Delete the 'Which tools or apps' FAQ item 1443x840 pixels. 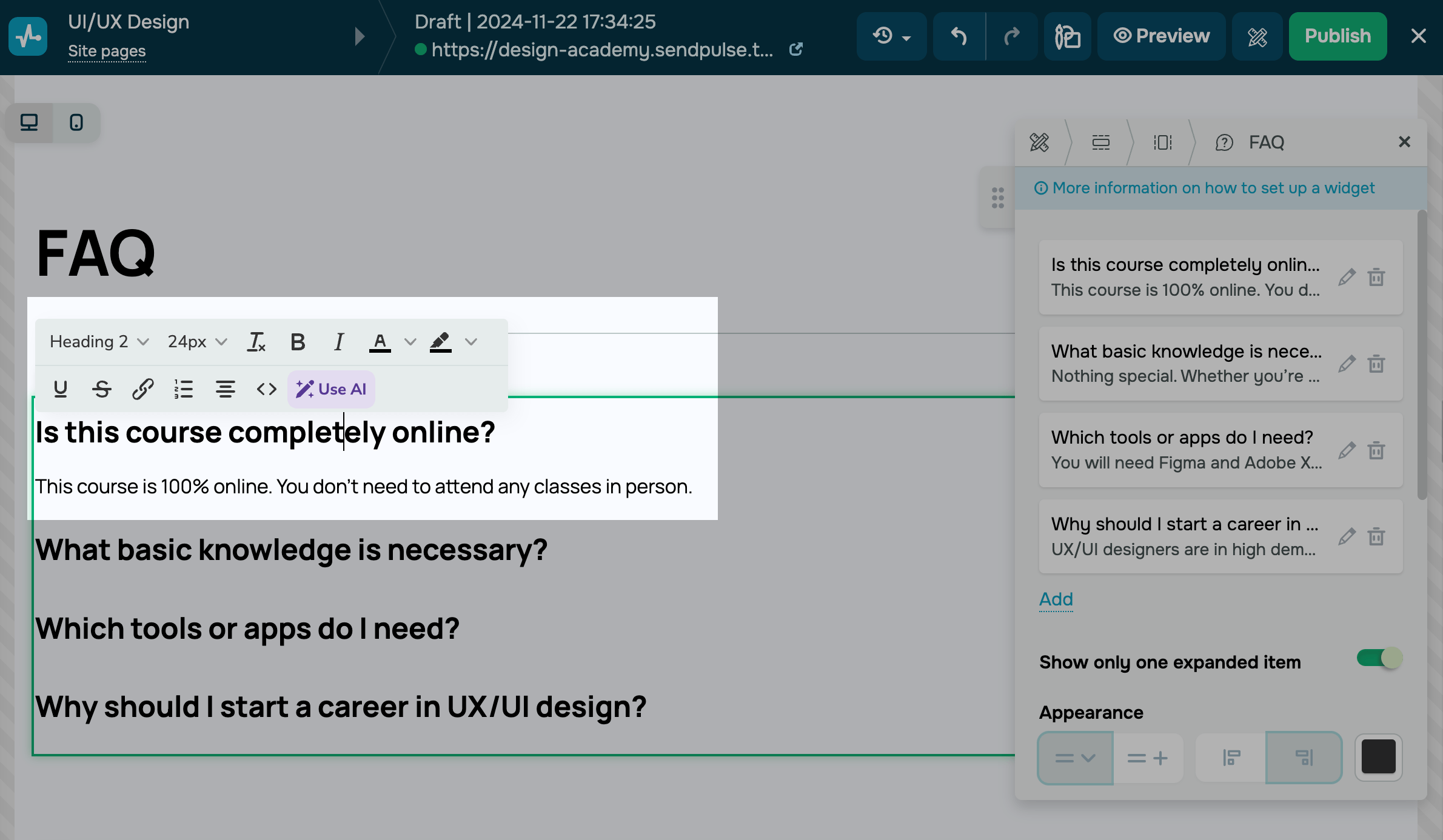coord(1376,450)
